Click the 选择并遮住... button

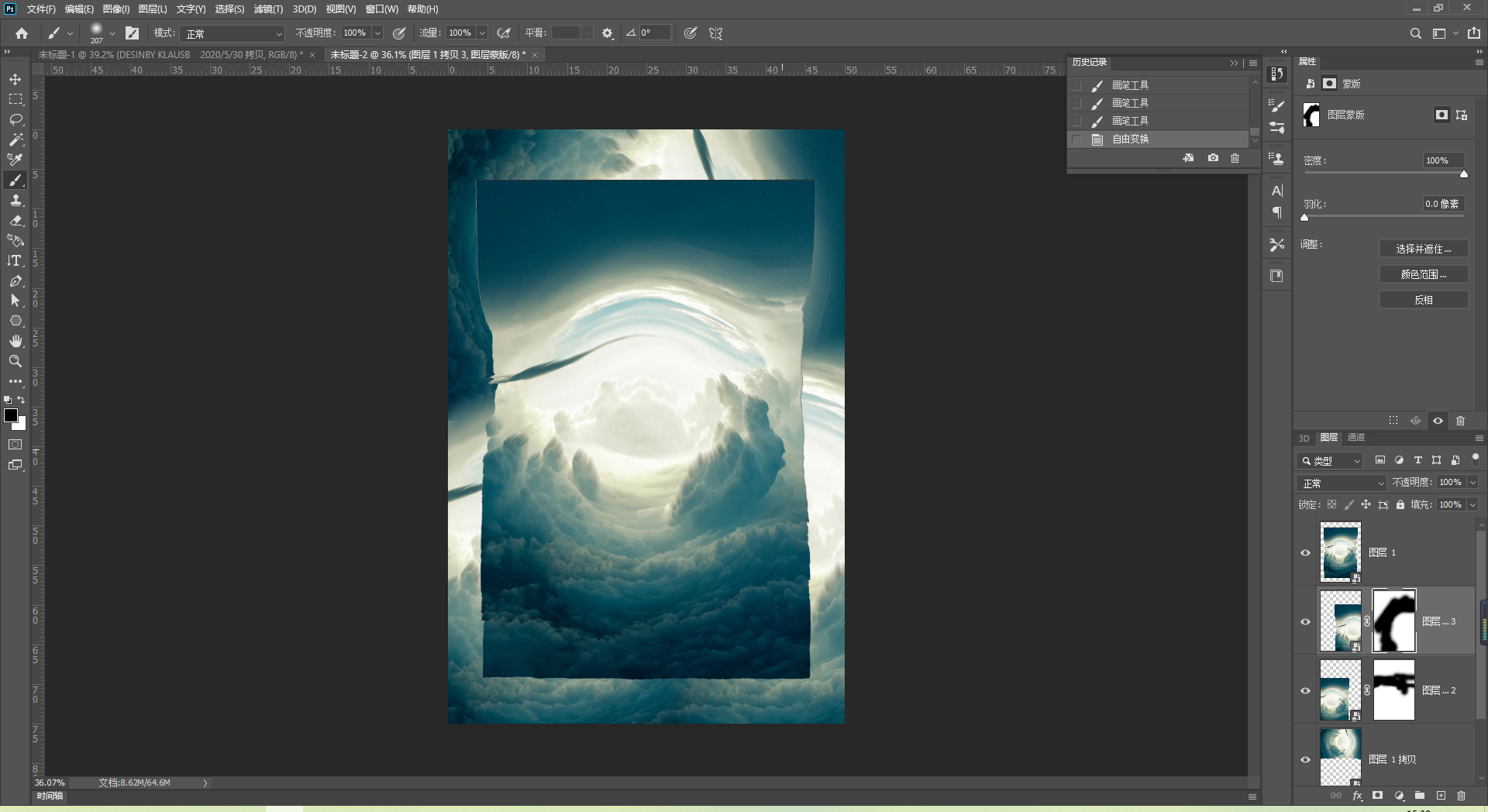click(x=1424, y=249)
